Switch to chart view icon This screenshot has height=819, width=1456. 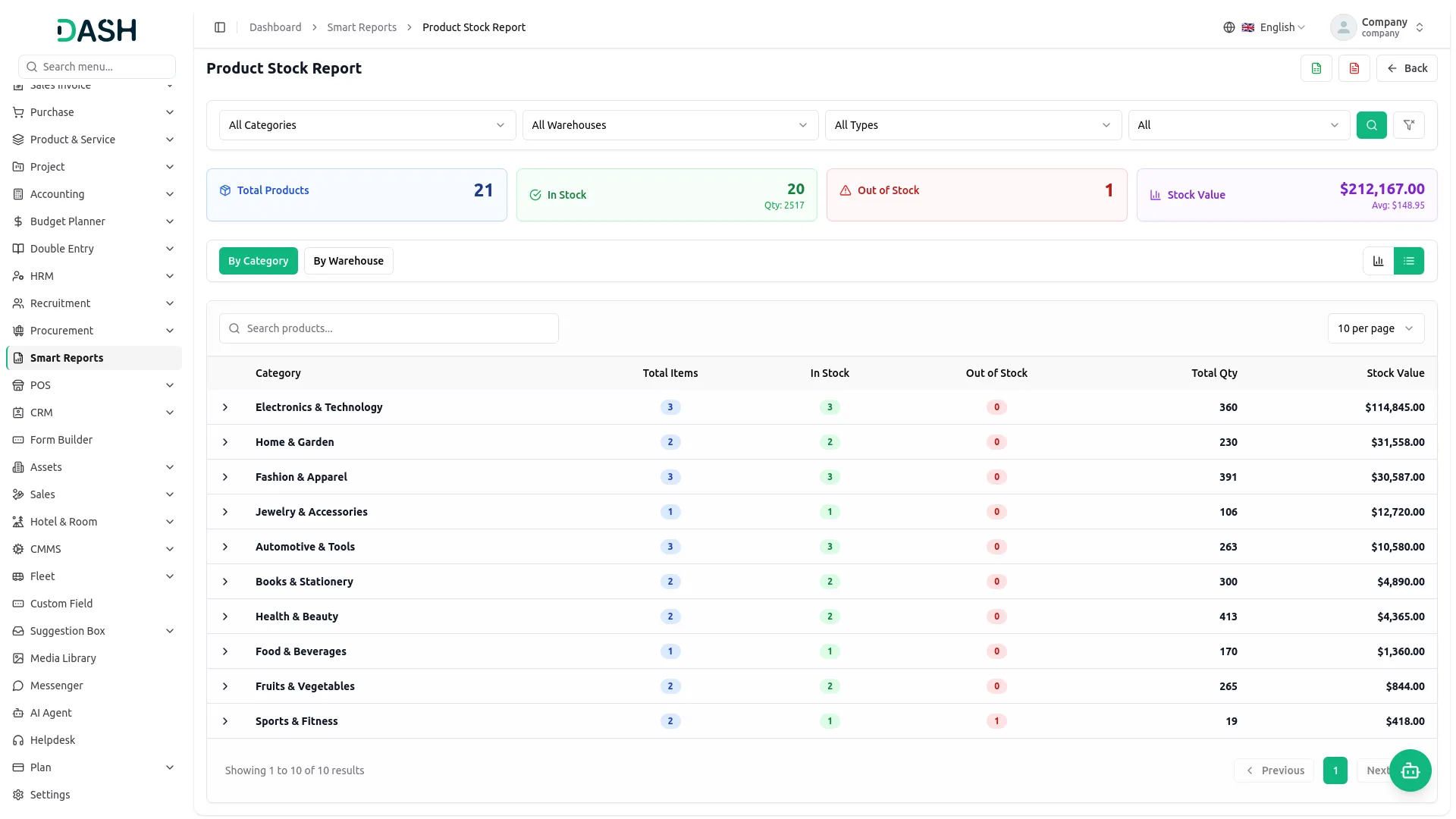tap(1379, 261)
